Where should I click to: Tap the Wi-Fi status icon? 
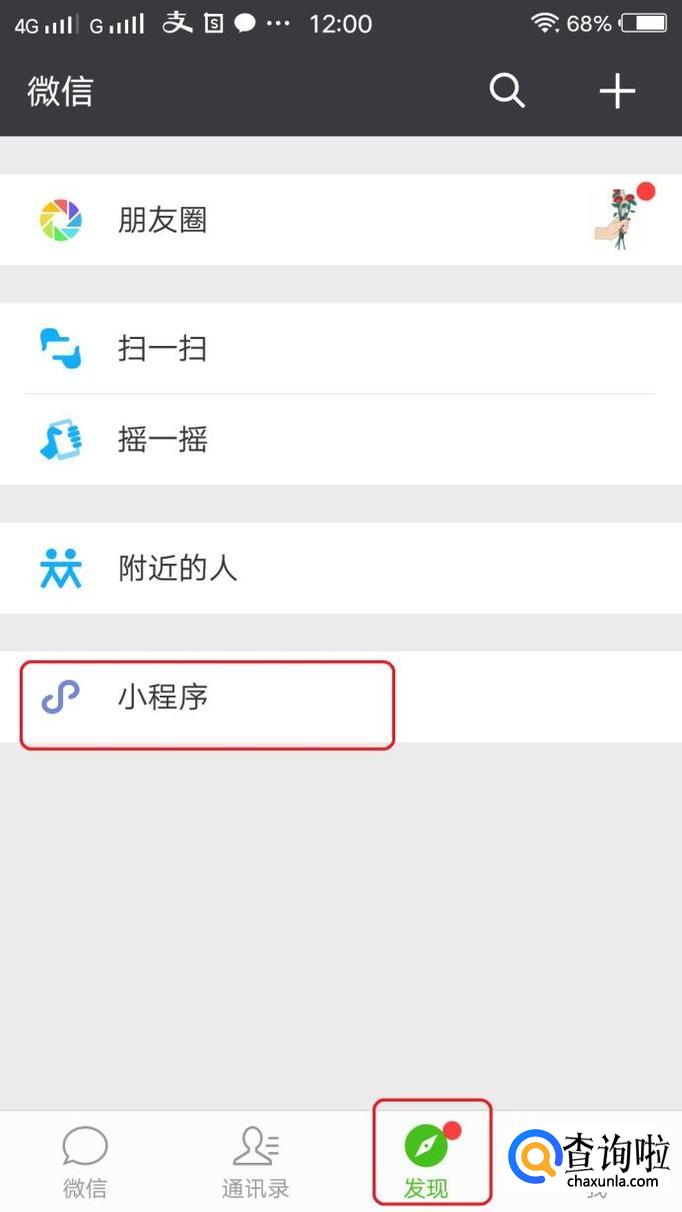click(x=544, y=24)
